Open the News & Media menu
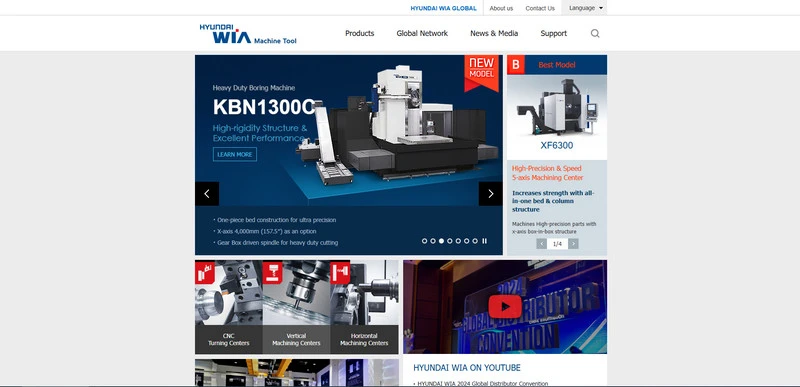 (x=494, y=33)
